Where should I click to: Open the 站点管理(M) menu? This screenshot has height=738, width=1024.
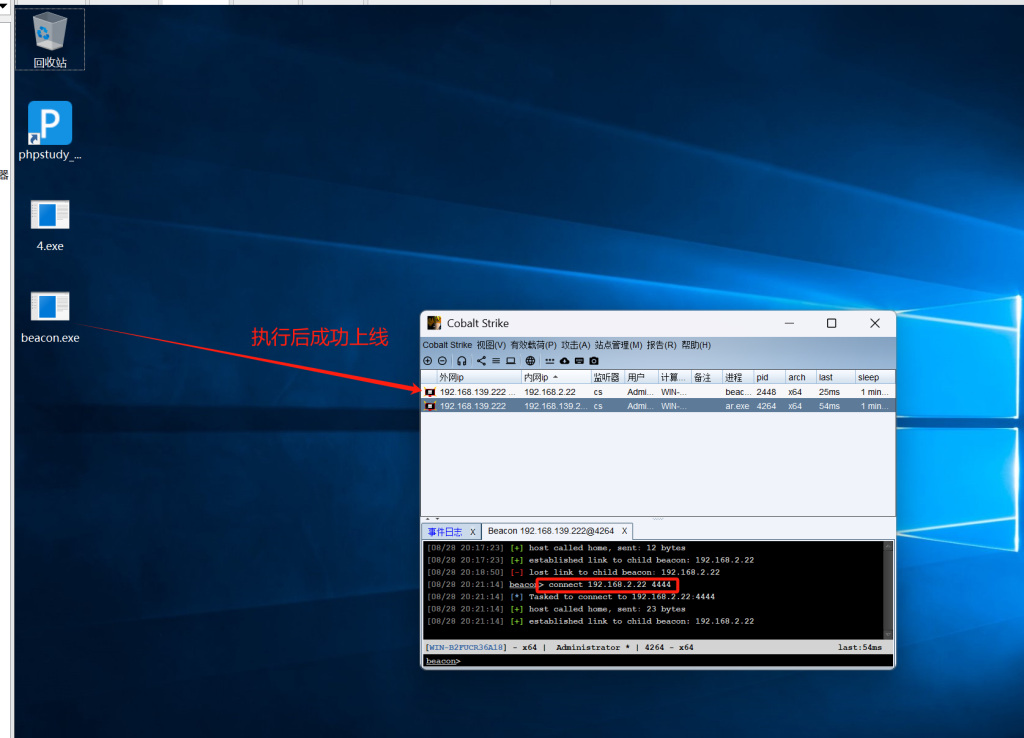click(x=618, y=345)
